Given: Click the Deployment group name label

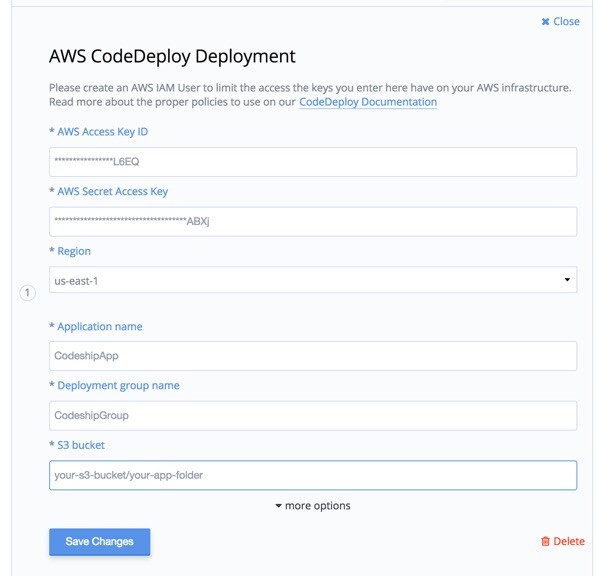Looking at the screenshot, I should [118, 385].
